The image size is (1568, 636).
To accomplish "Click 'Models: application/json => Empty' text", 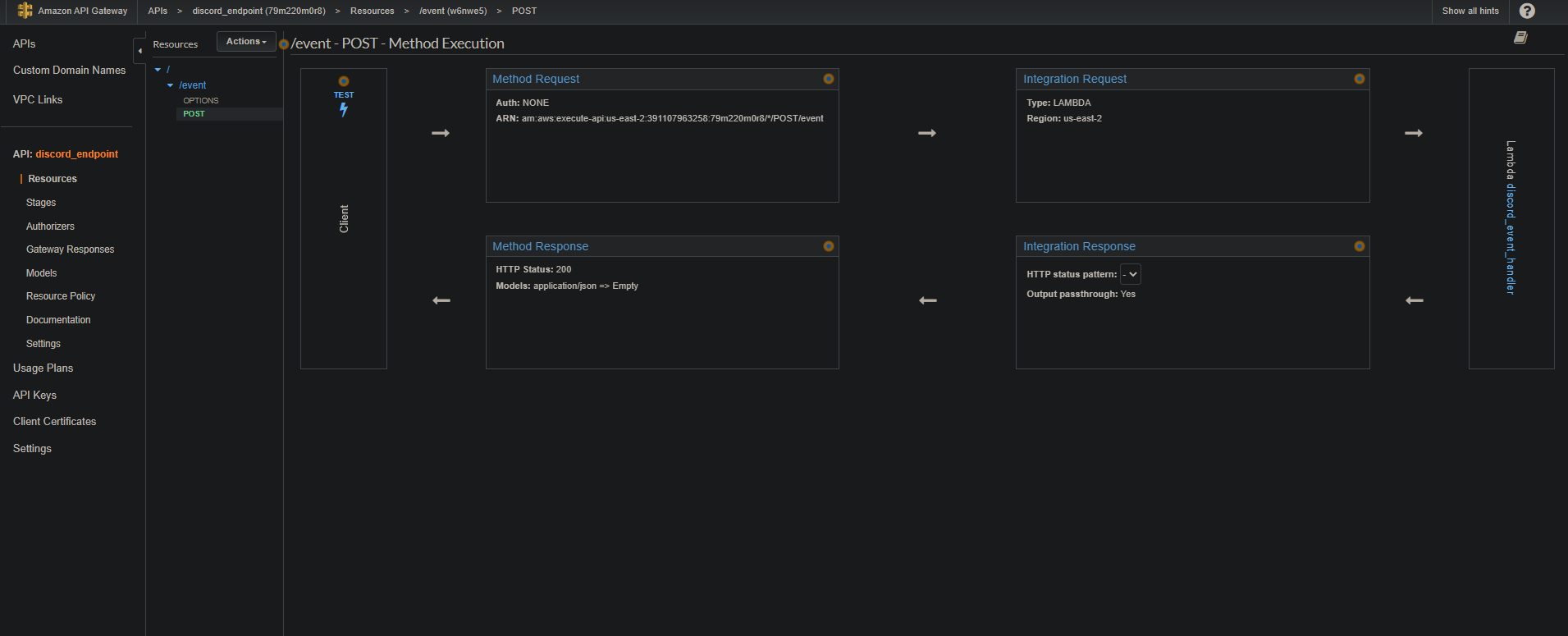I will coord(567,286).
